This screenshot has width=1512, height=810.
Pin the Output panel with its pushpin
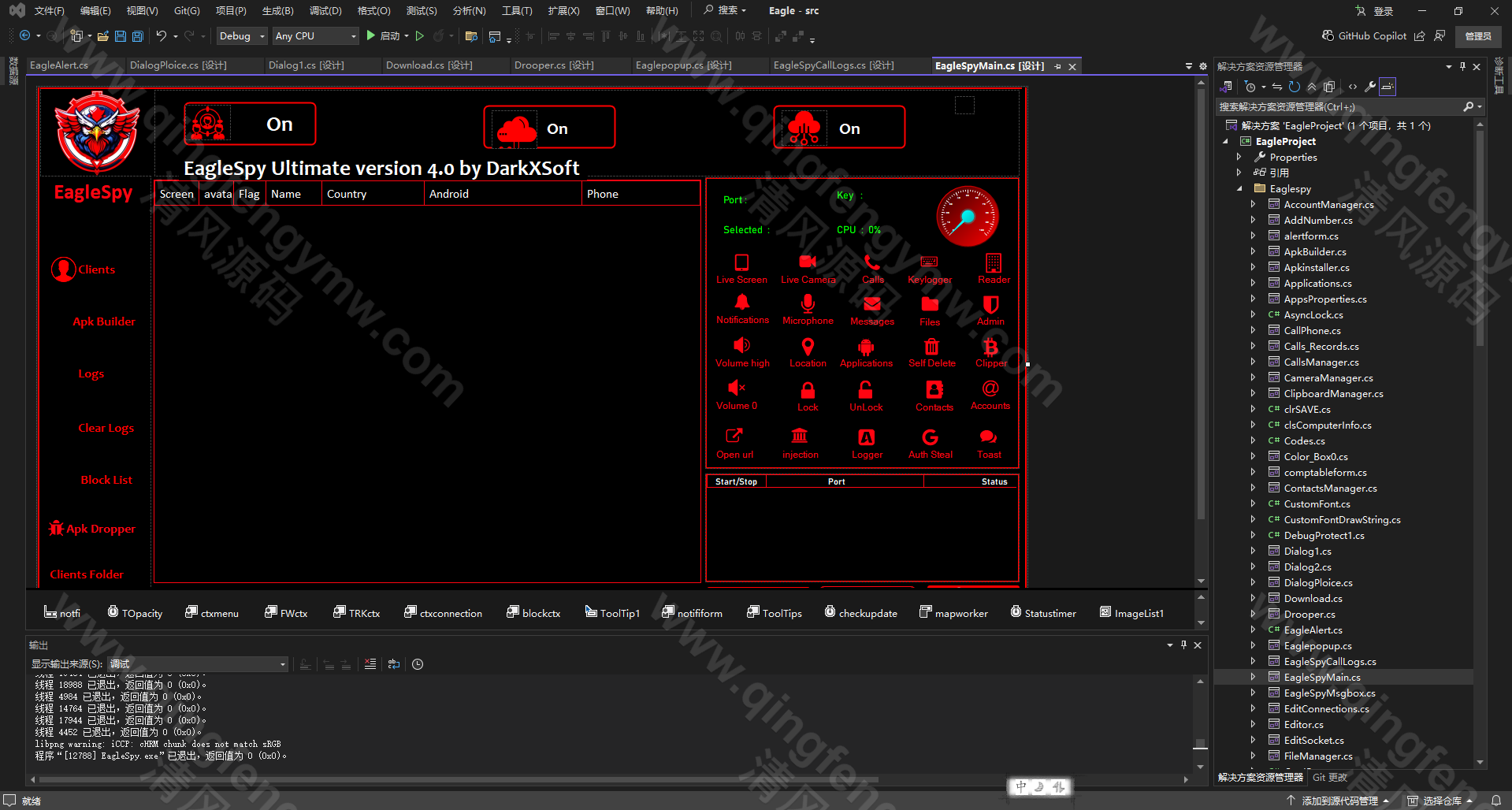(1183, 645)
